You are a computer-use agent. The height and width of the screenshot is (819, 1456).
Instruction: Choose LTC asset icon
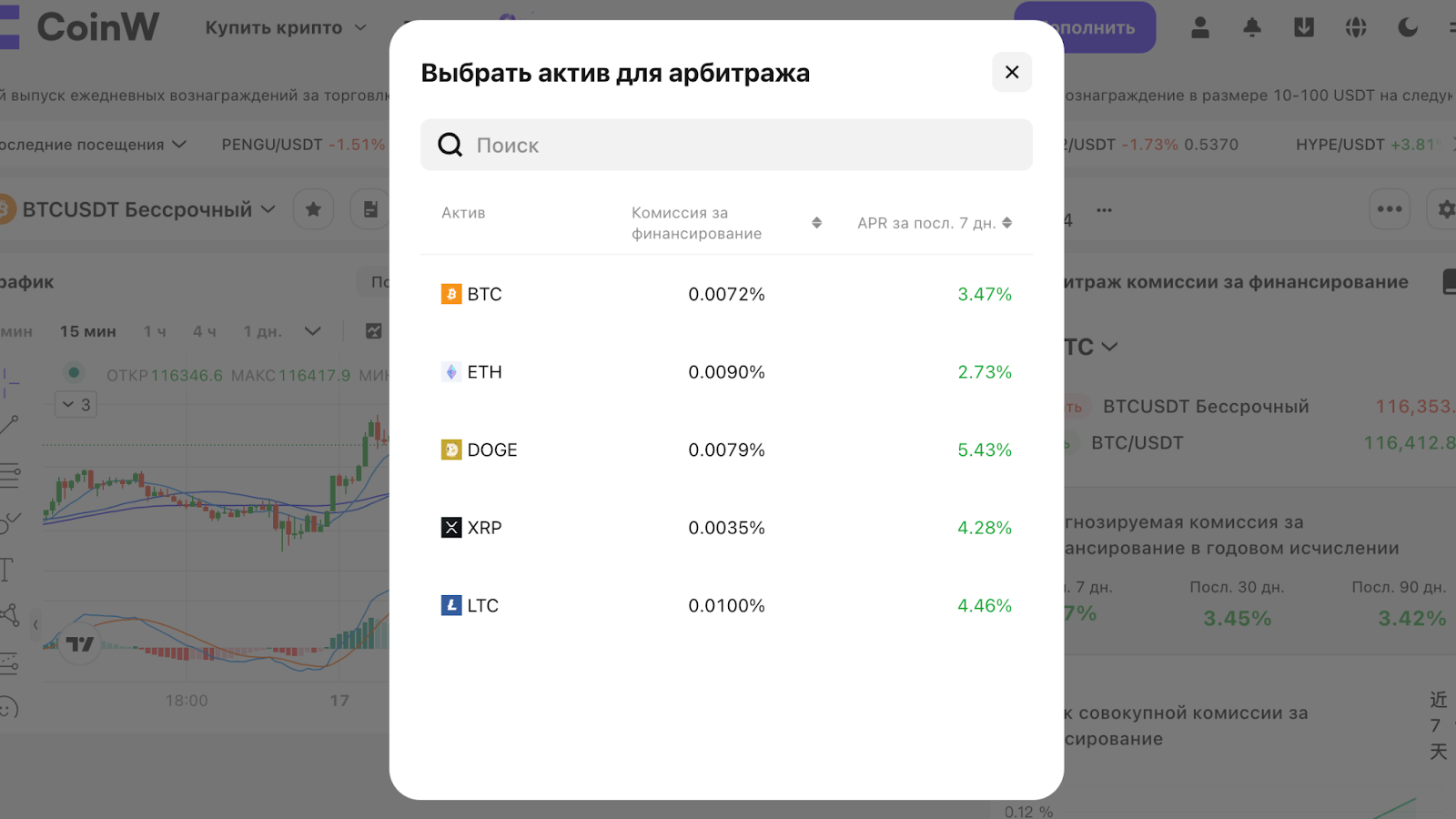point(451,605)
